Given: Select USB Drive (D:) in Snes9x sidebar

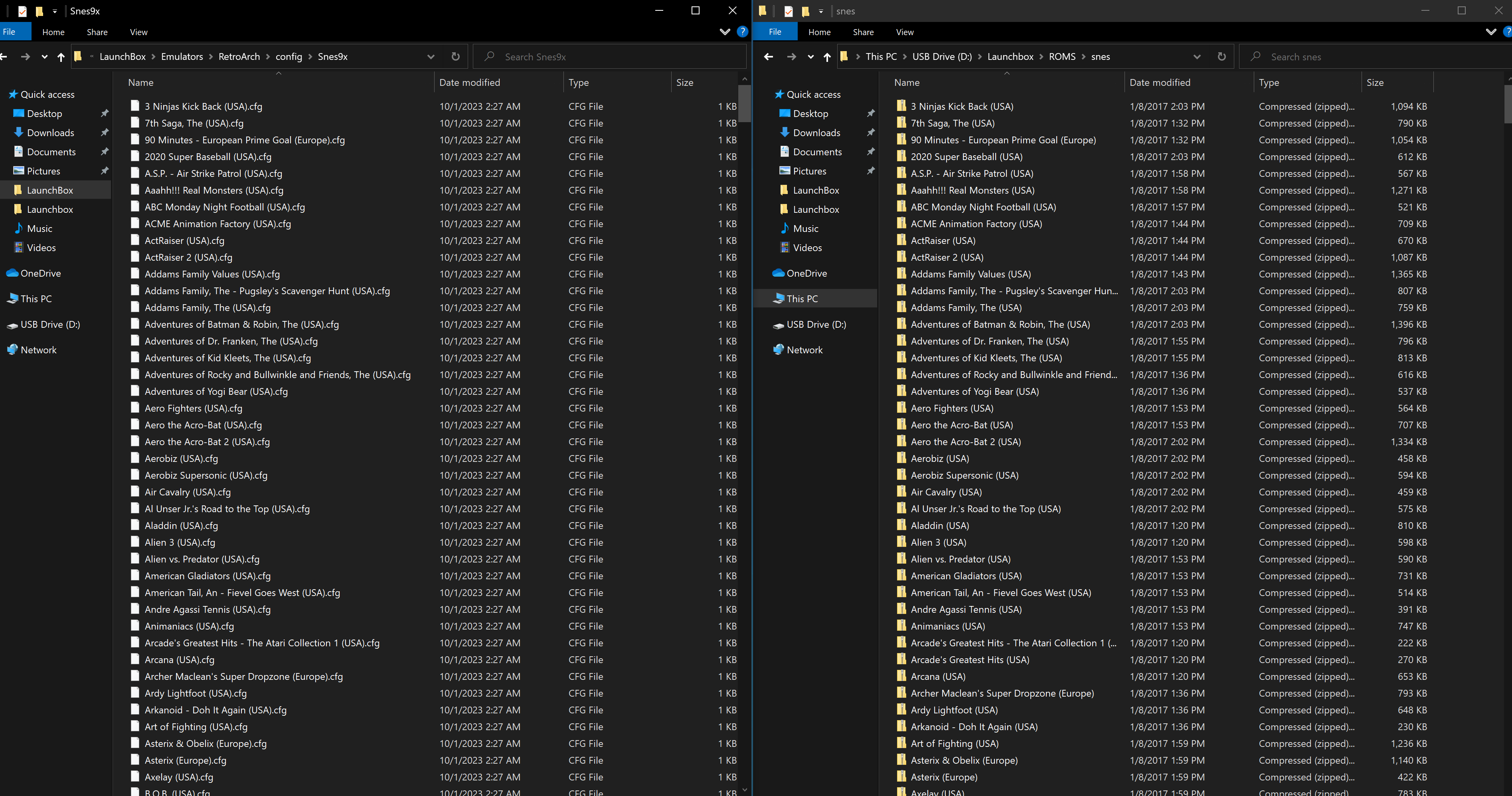Looking at the screenshot, I should point(50,324).
